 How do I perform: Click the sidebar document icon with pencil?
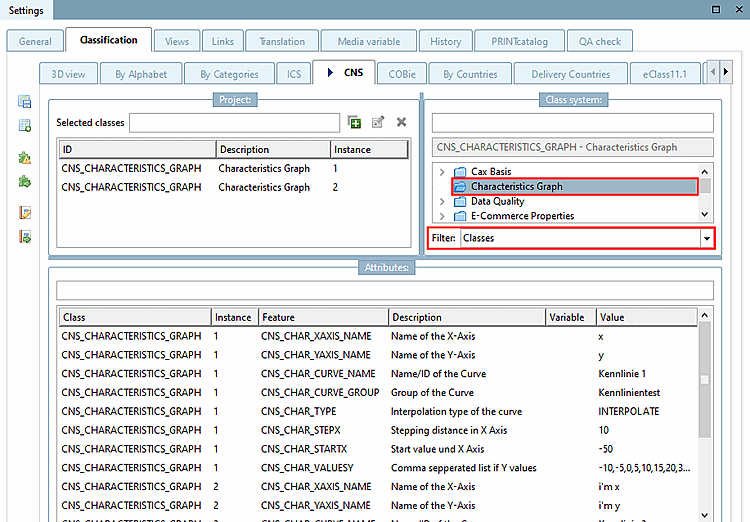point(25,213)
